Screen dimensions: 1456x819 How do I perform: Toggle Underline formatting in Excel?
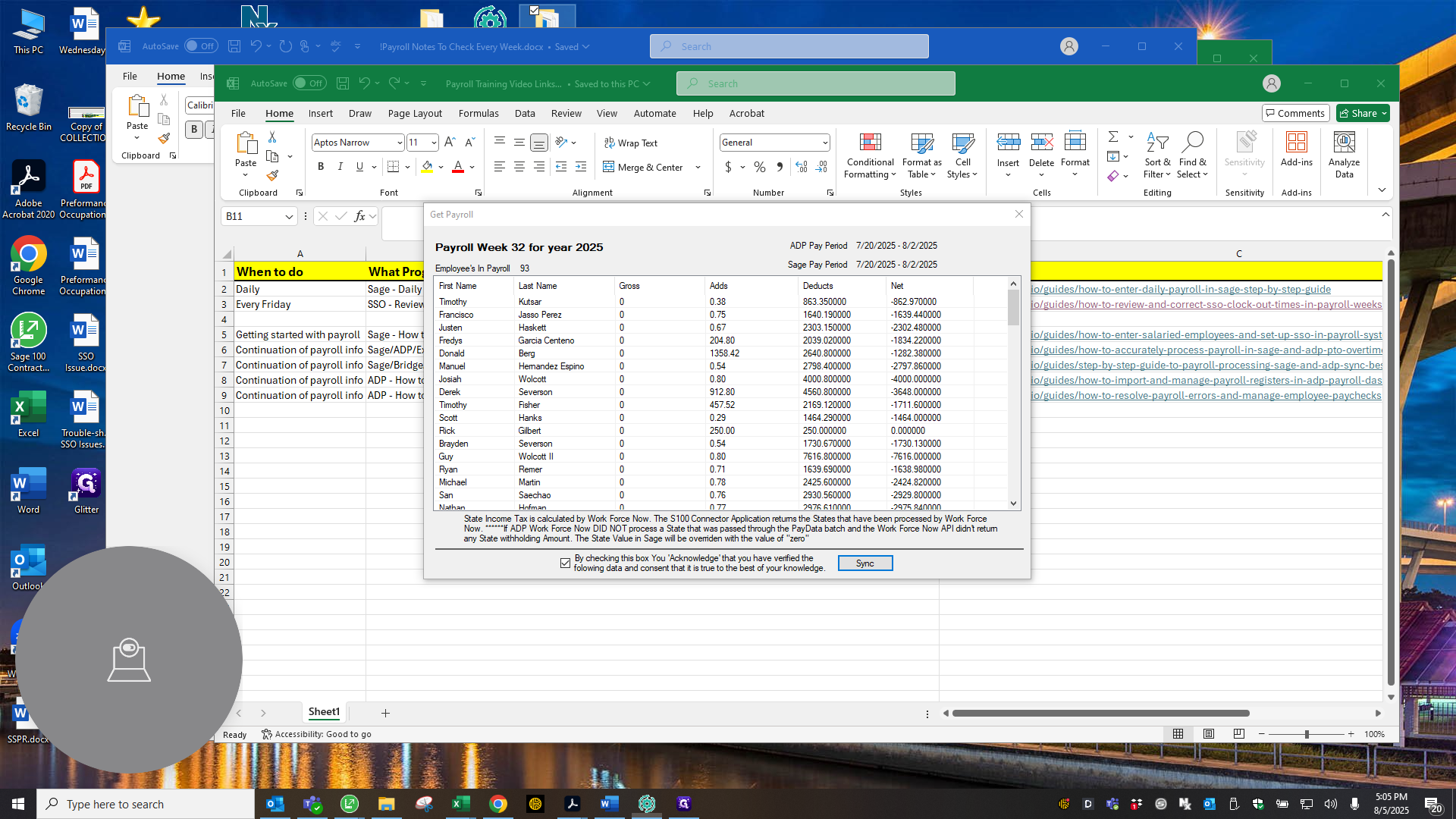pyautogui.click(x=359, y=167)
